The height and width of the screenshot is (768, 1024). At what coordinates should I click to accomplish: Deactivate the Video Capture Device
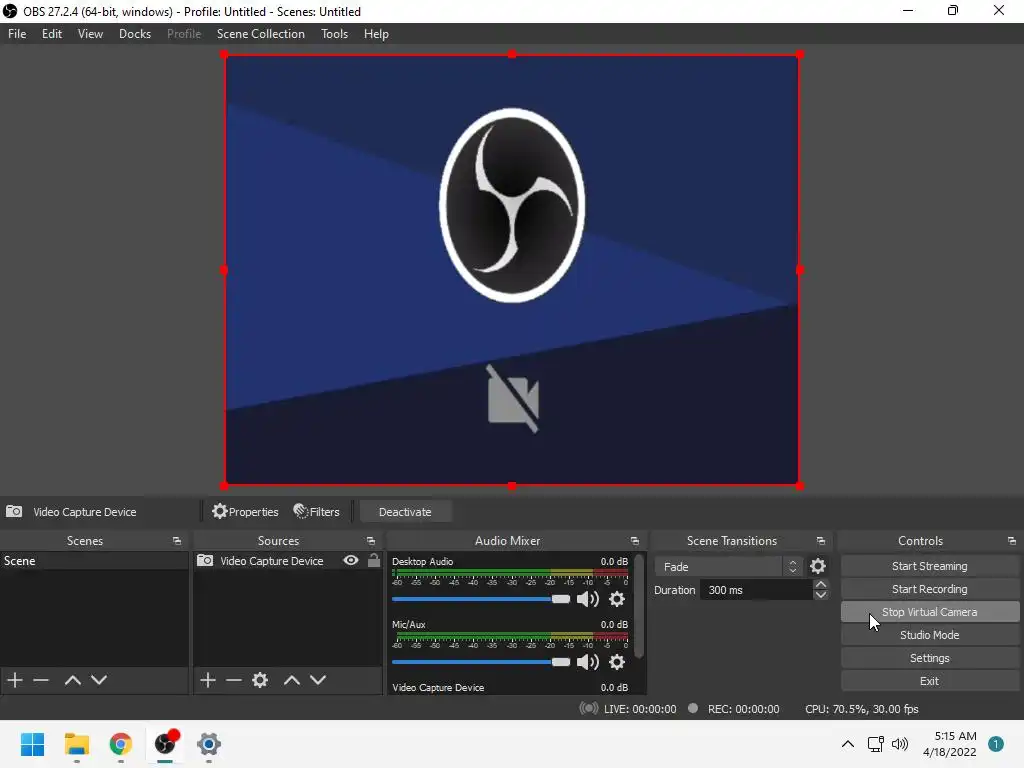point(405,512)
